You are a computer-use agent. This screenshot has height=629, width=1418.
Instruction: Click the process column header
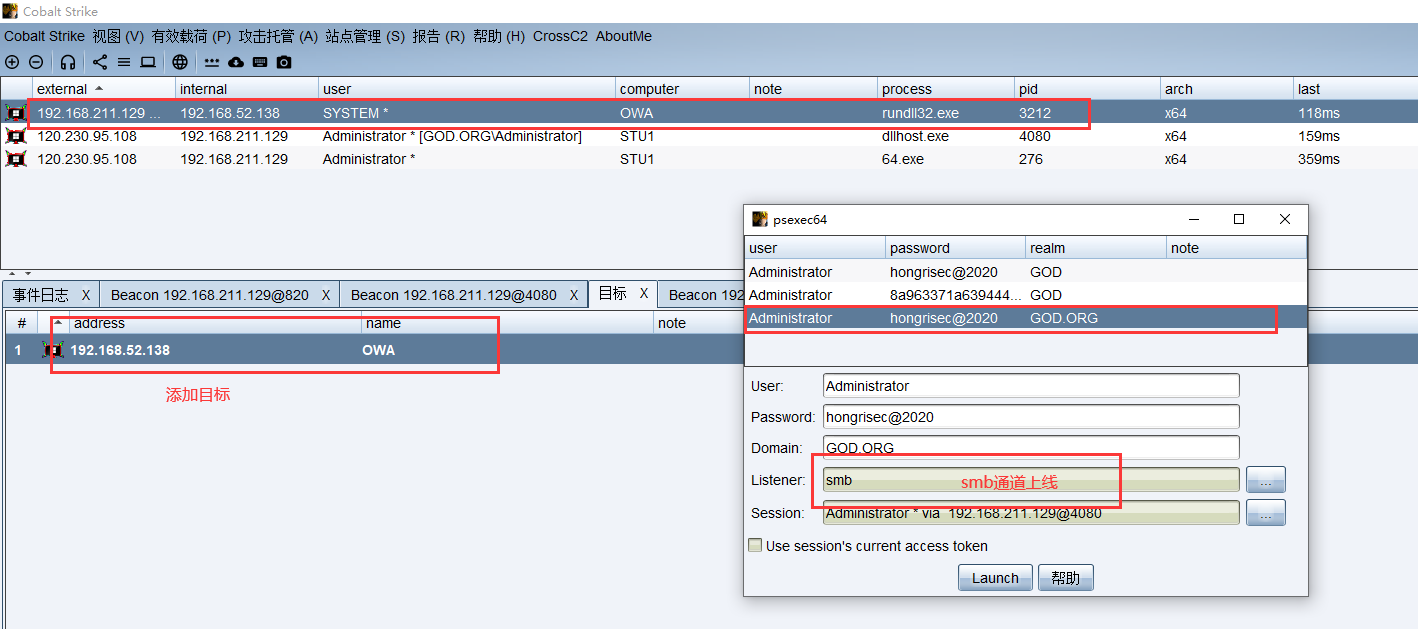click(945, 89)
